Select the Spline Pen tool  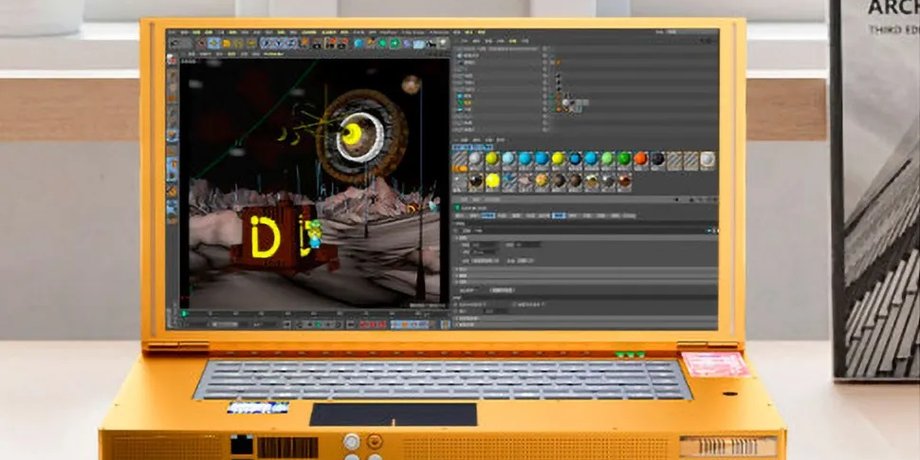[x=371, y=43]
